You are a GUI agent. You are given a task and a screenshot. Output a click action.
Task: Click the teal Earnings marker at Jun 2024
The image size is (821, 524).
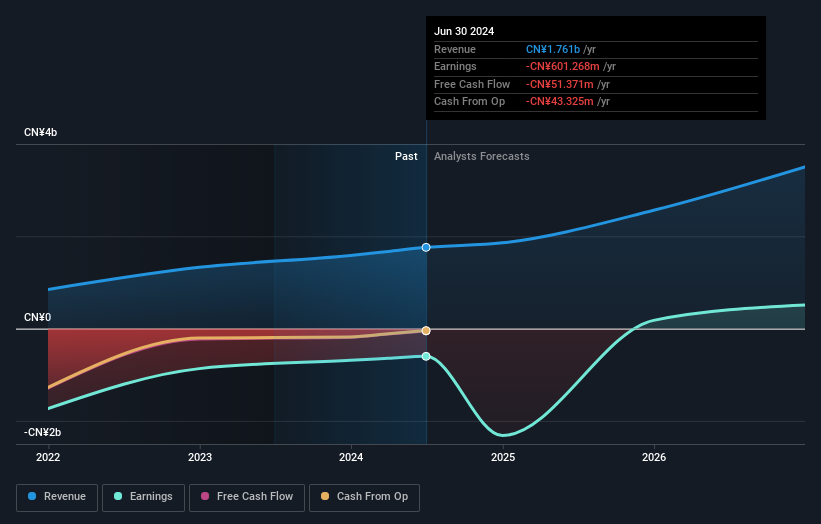click(426, 356)
